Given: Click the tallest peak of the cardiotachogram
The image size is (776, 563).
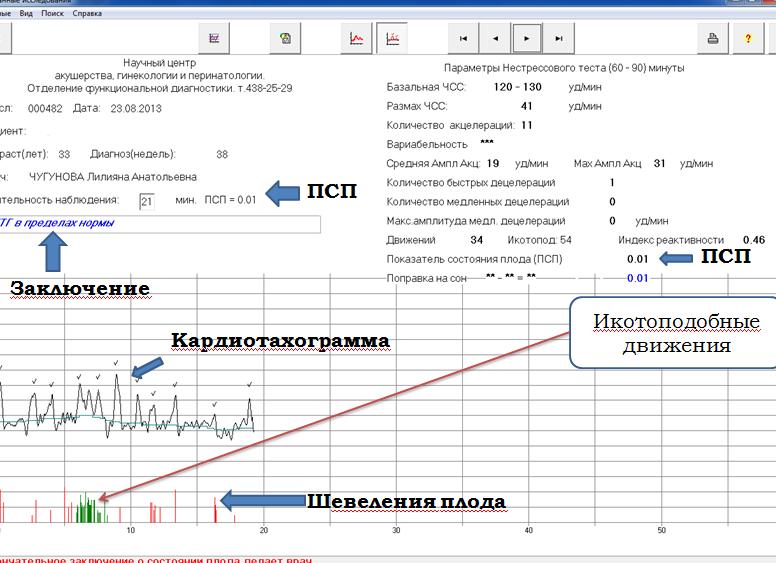Looking at the screenshot, I should point(117,377).
